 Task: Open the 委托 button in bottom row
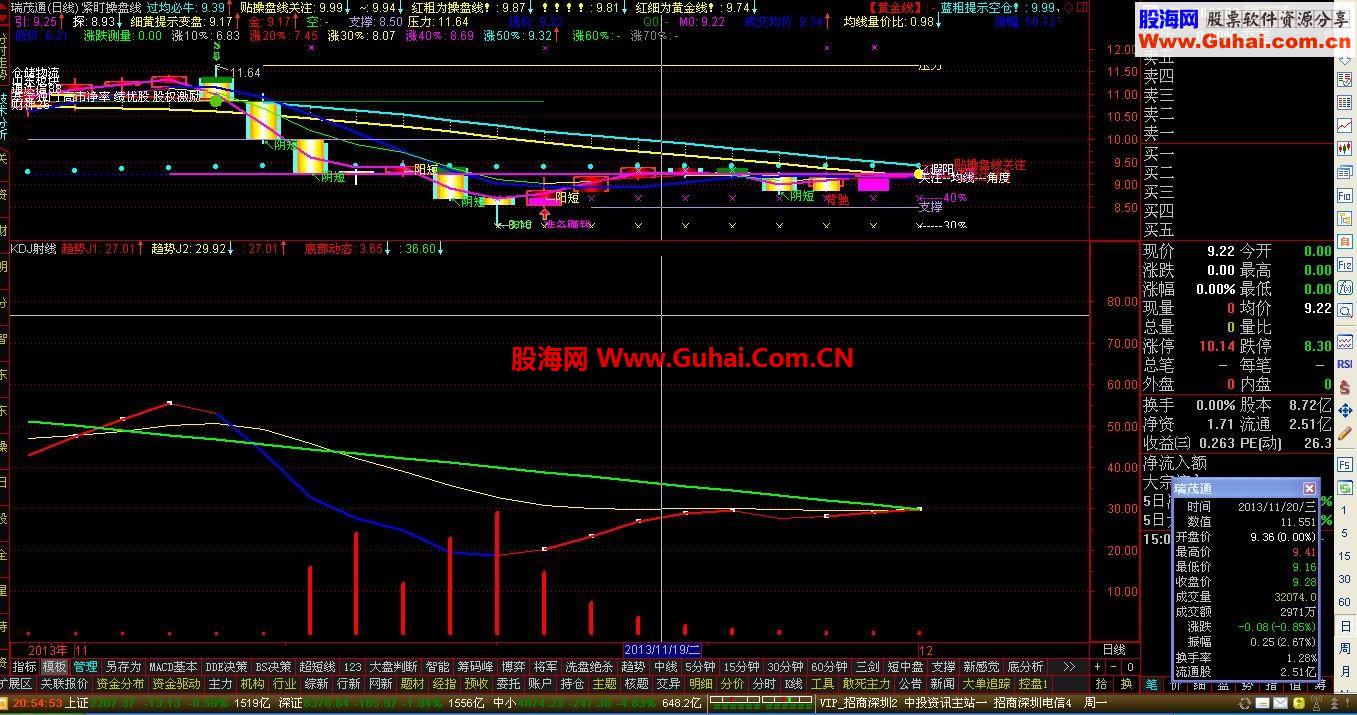(508, 684)
